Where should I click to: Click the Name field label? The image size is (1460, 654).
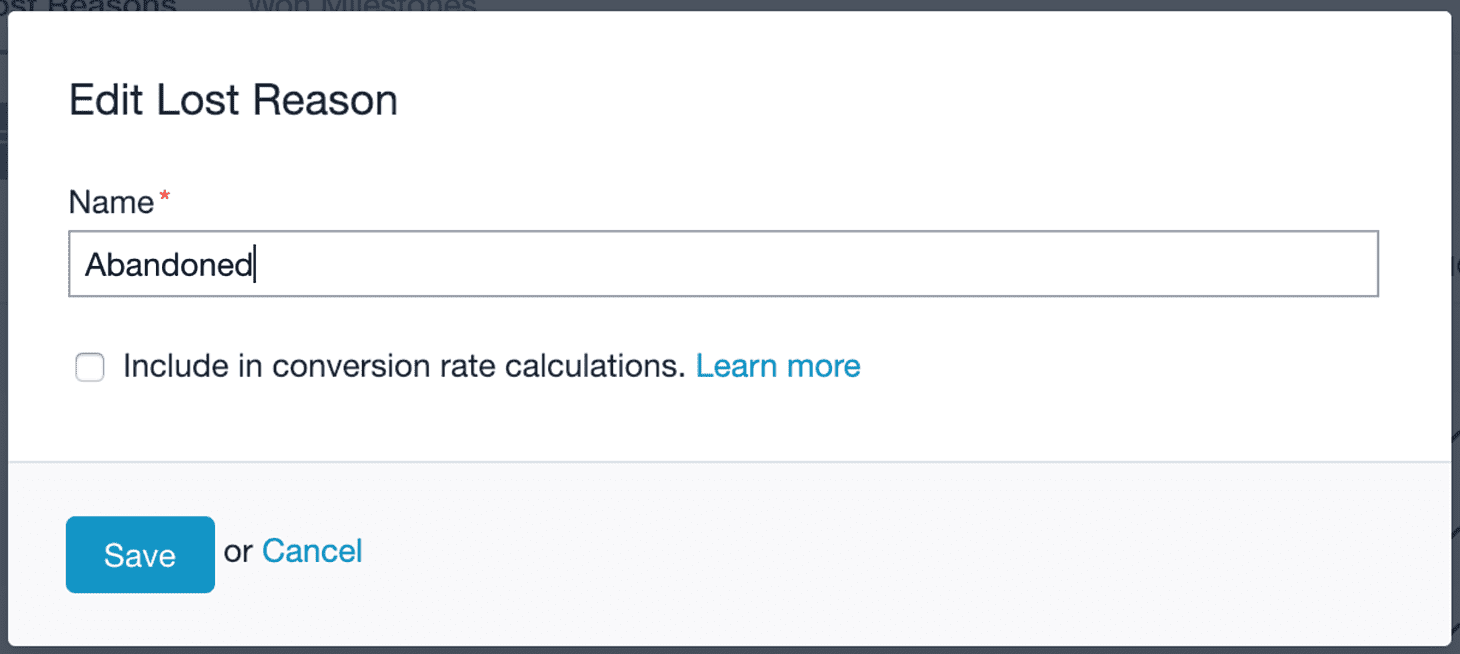[111, 203]
